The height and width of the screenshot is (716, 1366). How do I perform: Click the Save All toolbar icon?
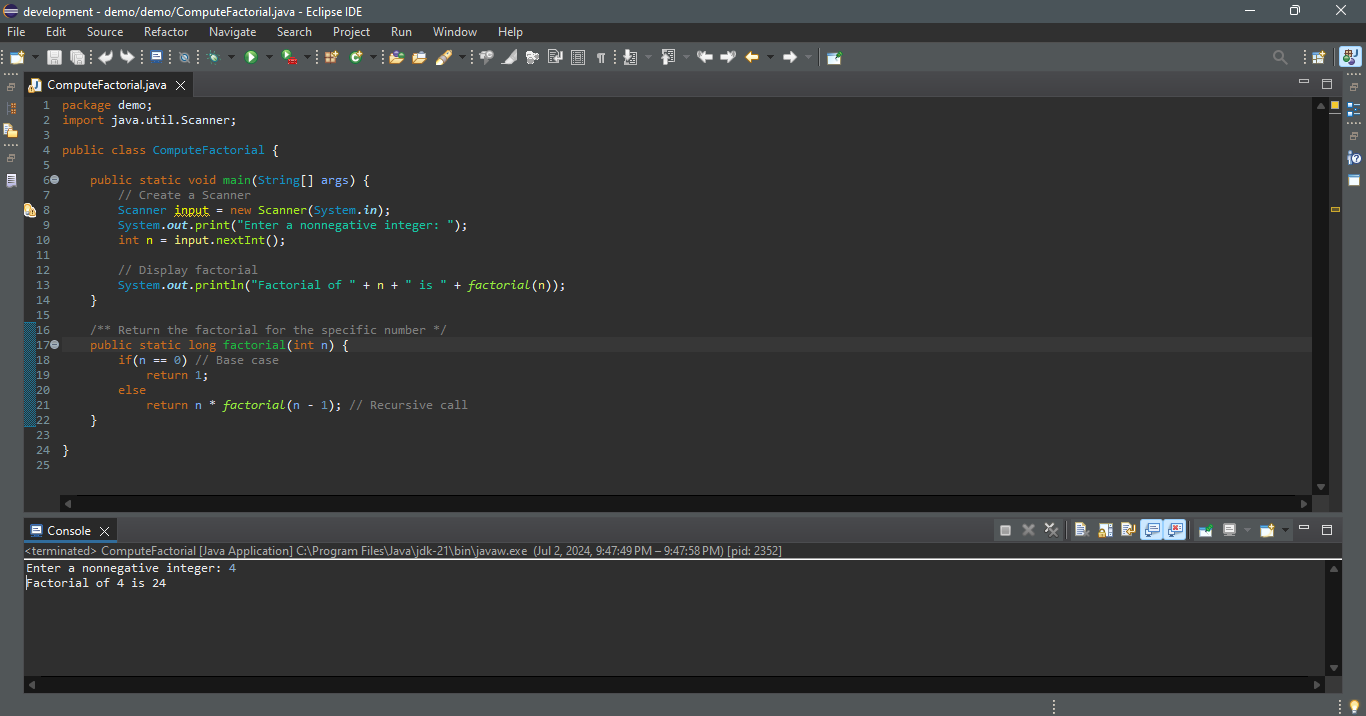(x=77, y=57)
